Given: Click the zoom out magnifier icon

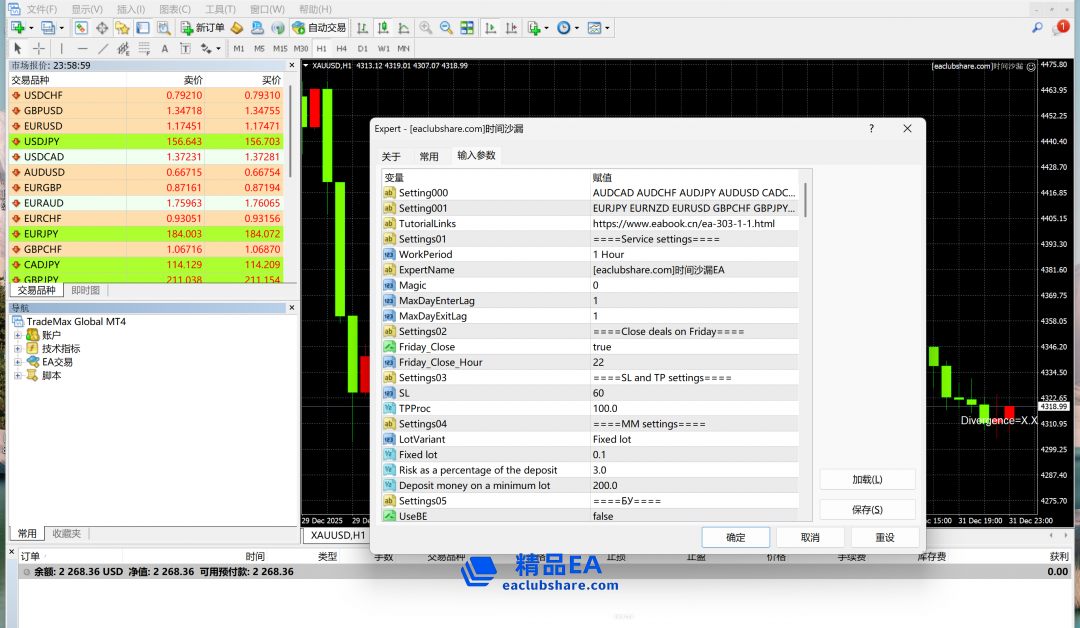Looking at the screenshot, I should click(x=446, y=28).
